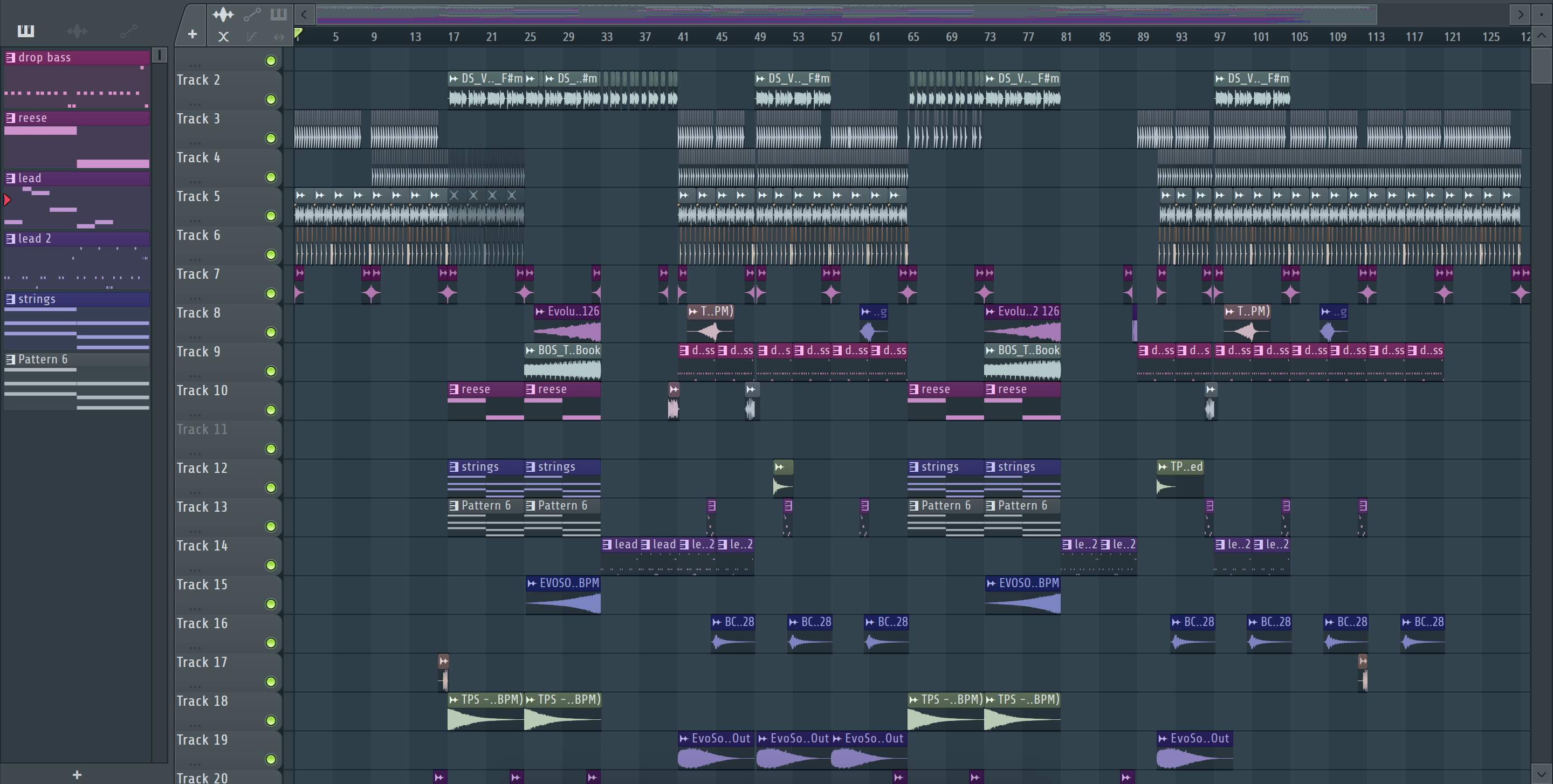Open the first EVOSO..BPM clip menu on Track 15
Viewport: 1553px width, 784px height.
pos(532,583)
